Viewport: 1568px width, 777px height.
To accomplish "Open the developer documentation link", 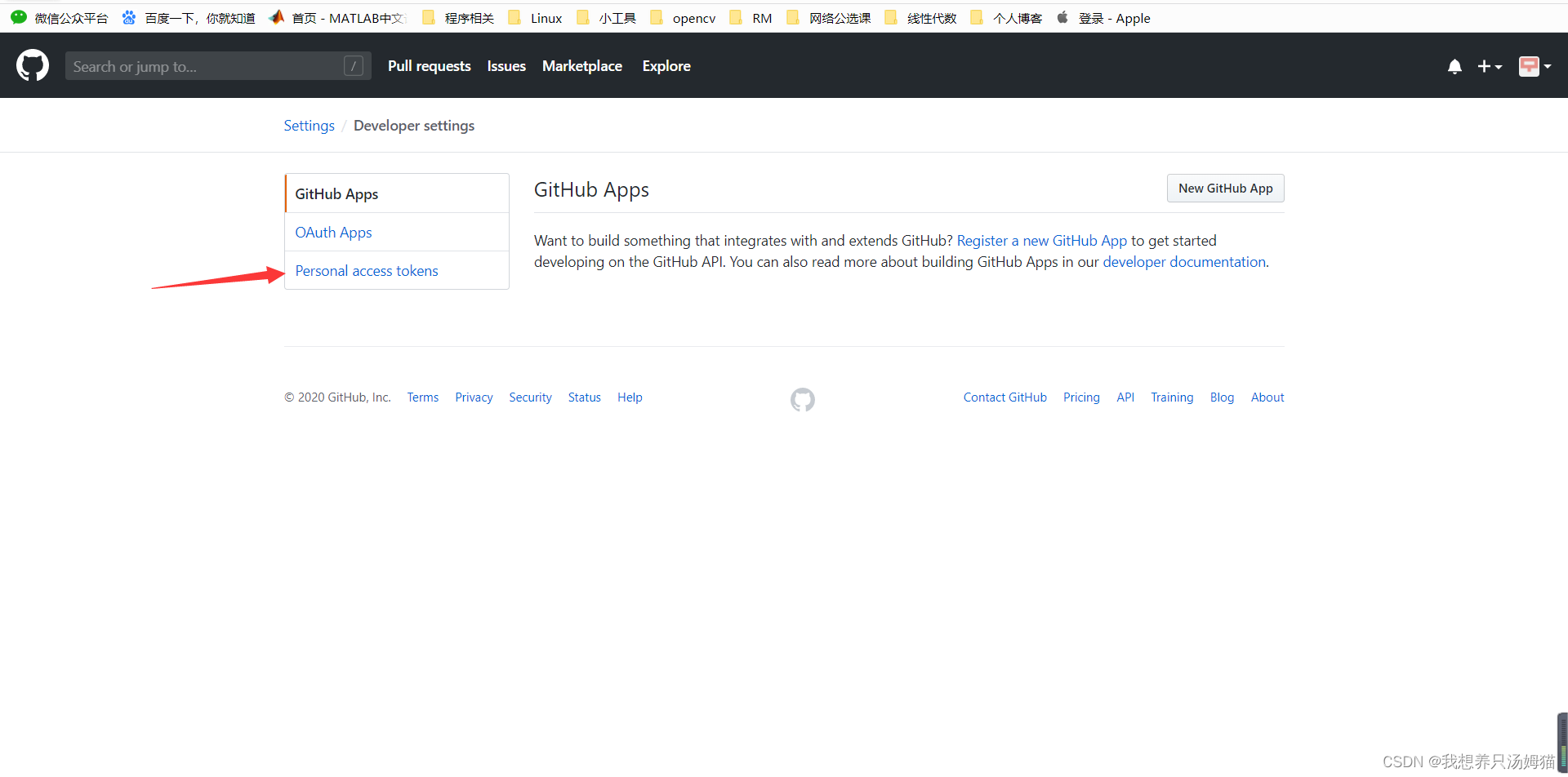I will tap(1184, 262).
